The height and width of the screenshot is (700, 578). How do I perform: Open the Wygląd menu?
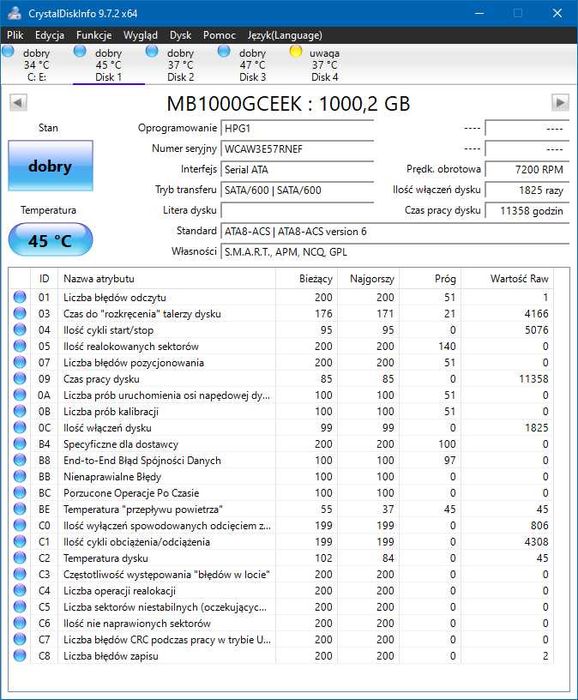[x=141, y=35]
